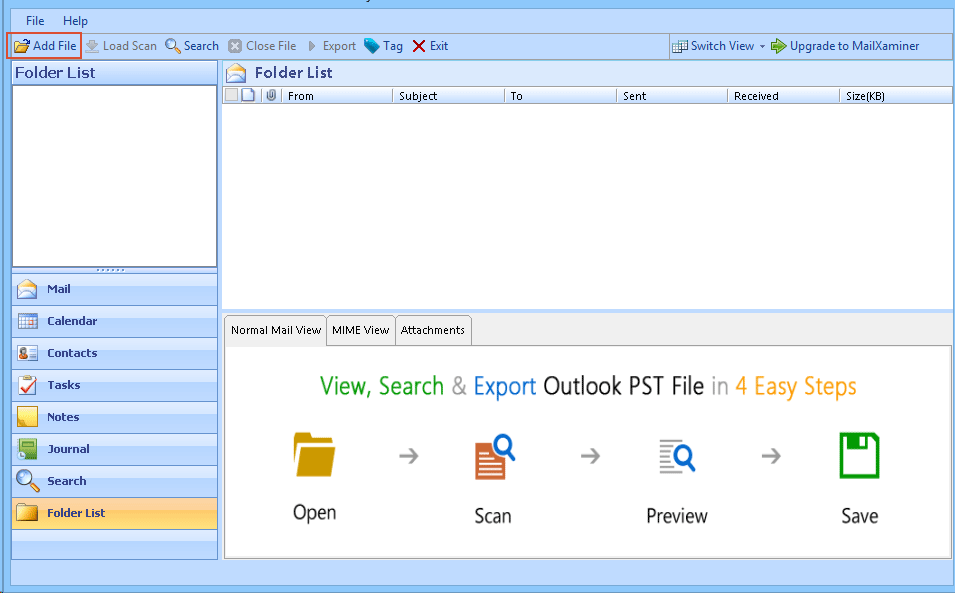This screenshot has height=593, width=955.
Task: Click the Export toolbar button
Action: tap(332, 46)
